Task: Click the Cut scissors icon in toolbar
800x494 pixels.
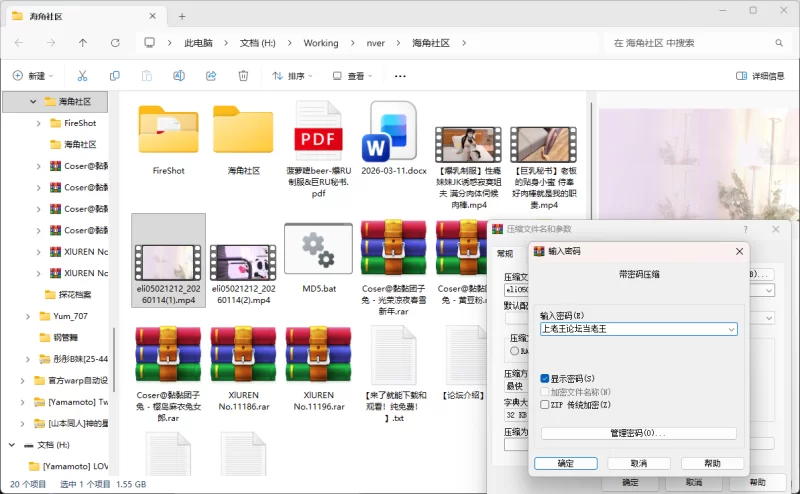Action: (x=83, y=76)
